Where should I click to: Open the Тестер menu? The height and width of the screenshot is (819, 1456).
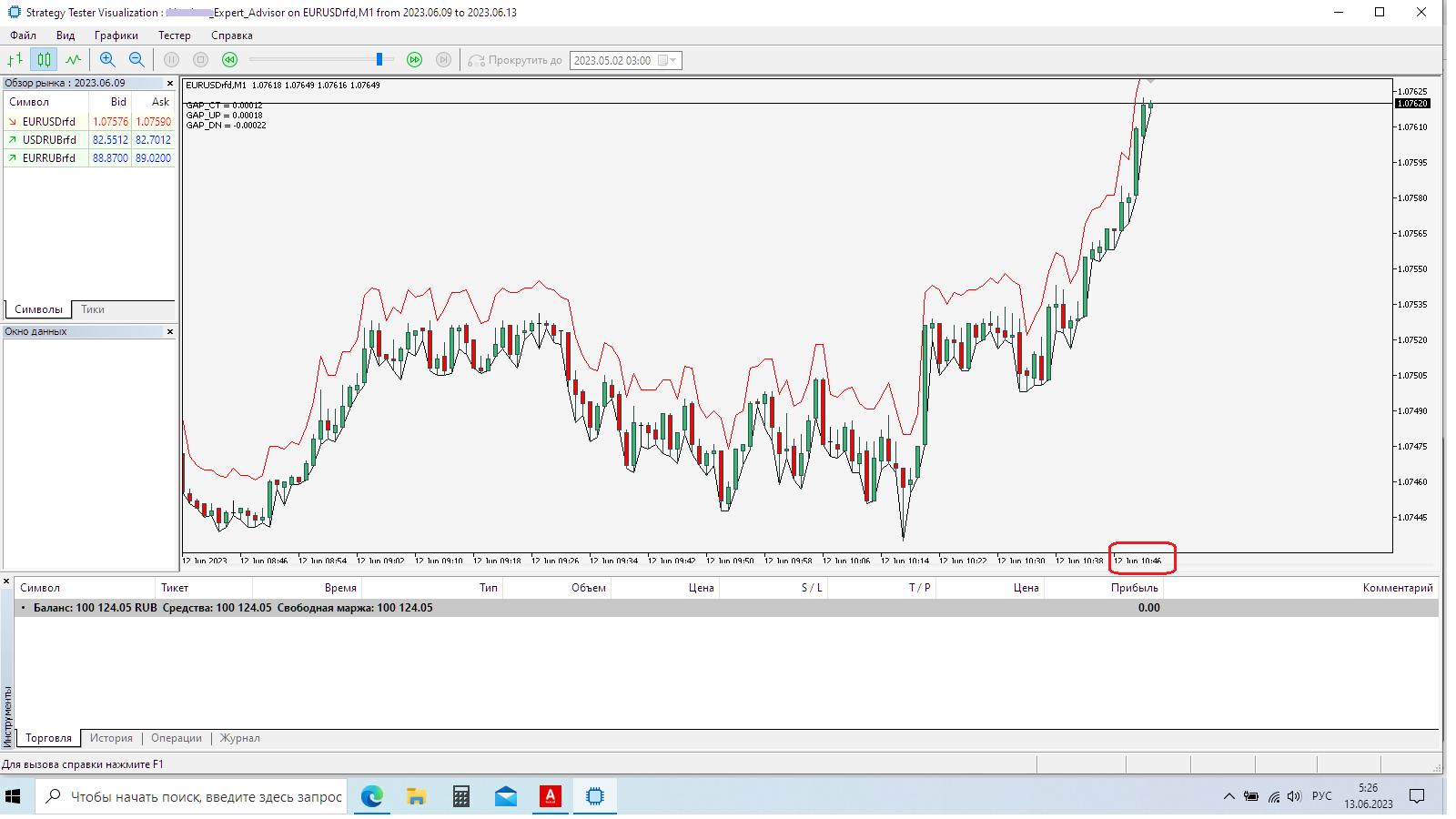coord(174,35)
